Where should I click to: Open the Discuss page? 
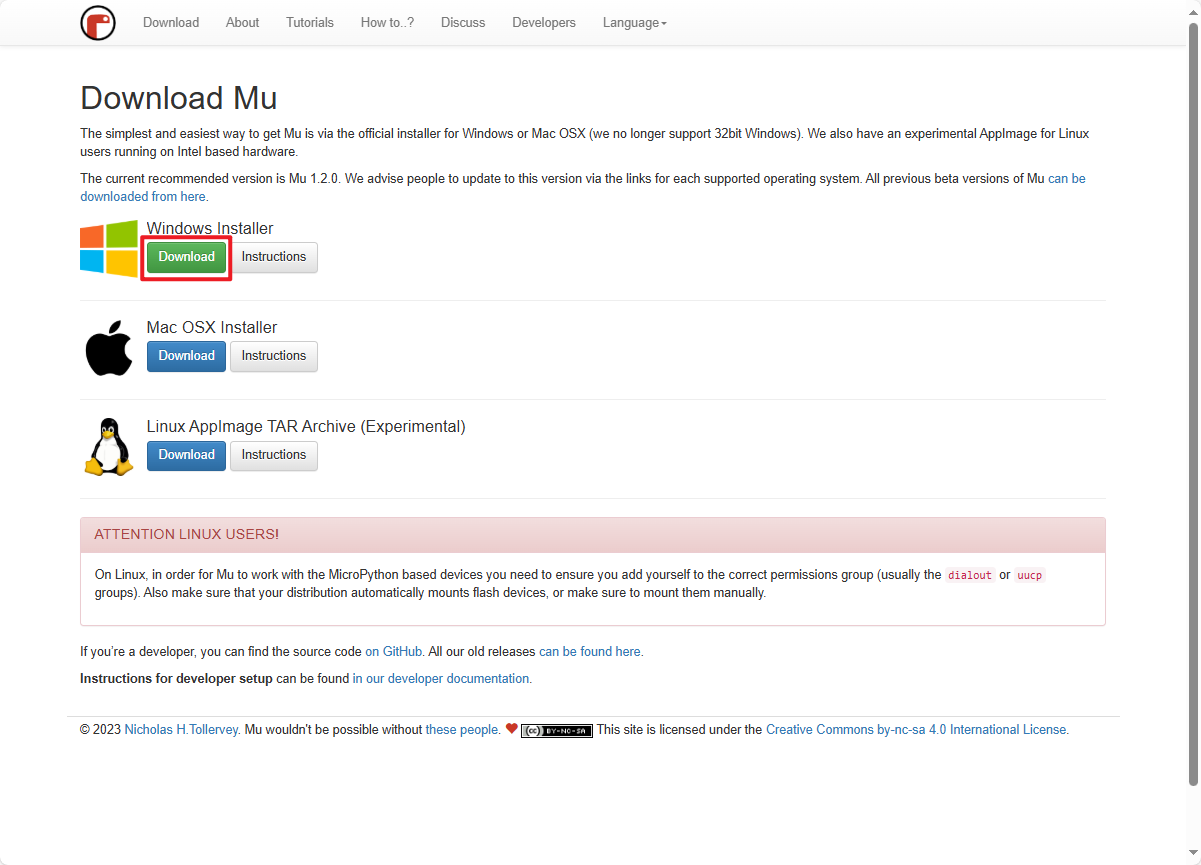click(463, 22)
